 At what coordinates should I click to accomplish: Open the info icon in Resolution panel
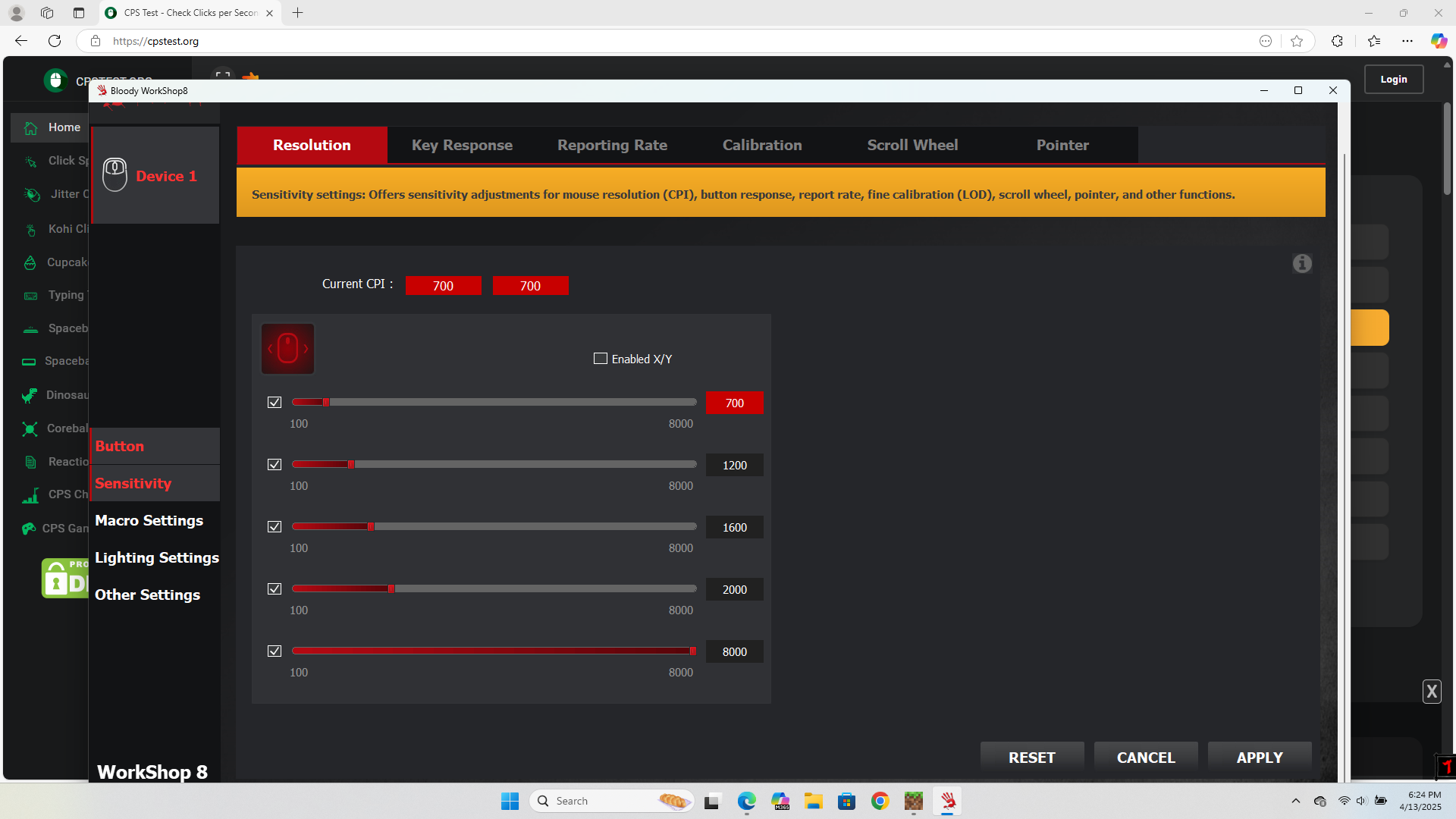pos(1302,263)
